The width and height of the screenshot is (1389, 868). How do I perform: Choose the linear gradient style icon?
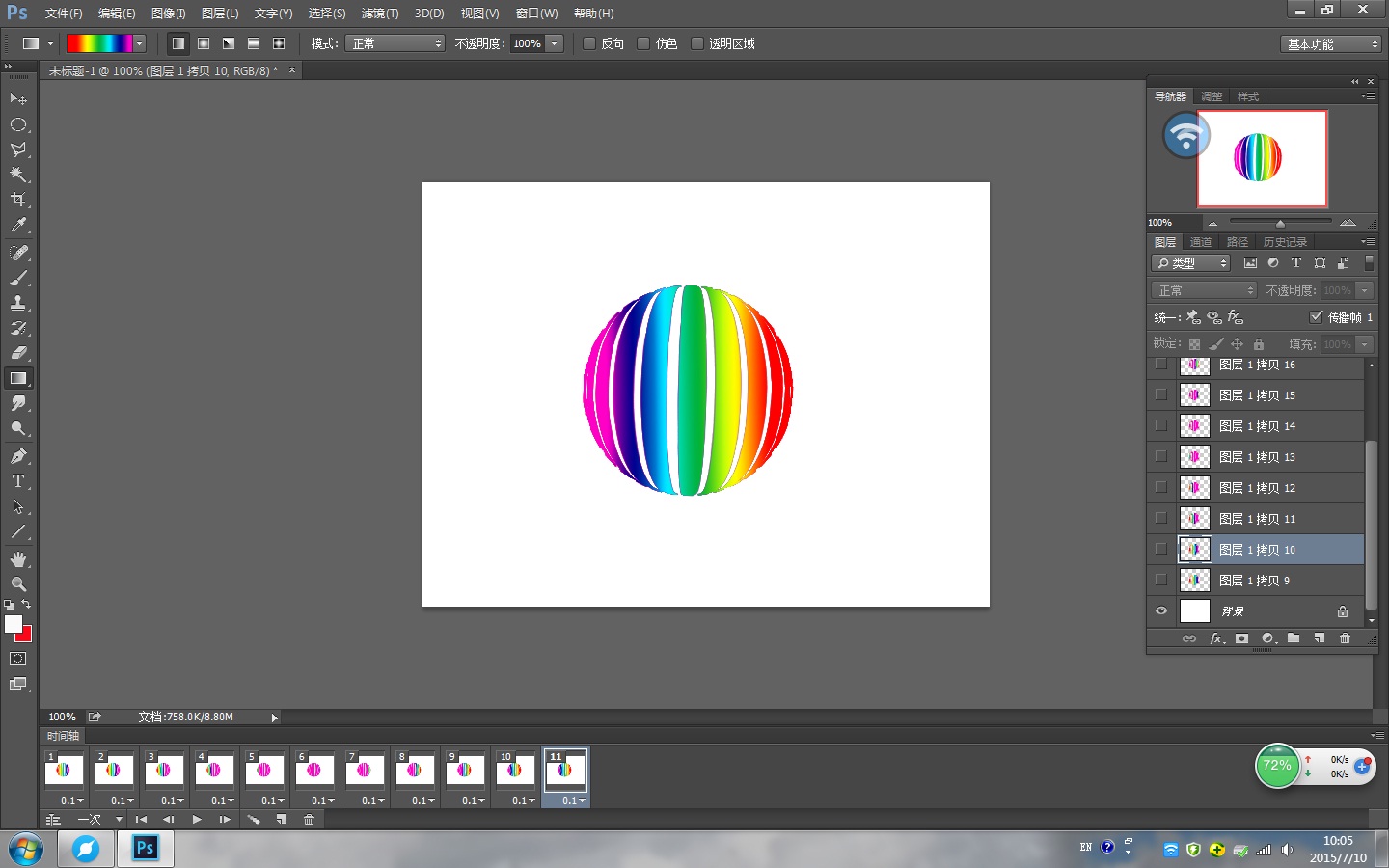pos(178,43)
